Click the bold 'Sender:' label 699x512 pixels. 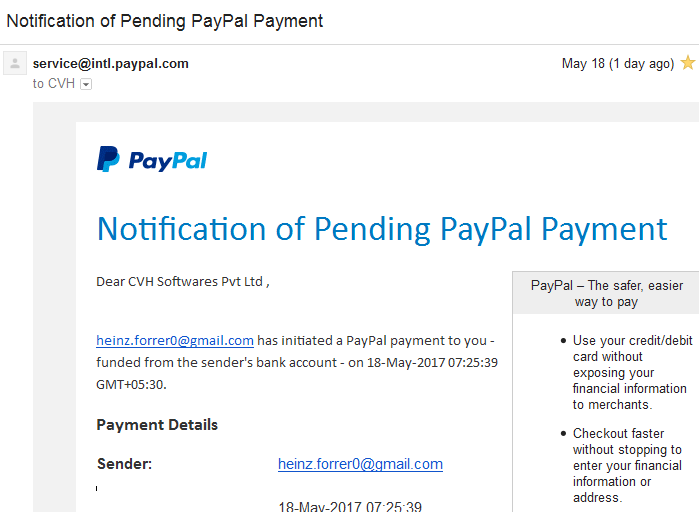pyautogui.click(x=124, y=464)
